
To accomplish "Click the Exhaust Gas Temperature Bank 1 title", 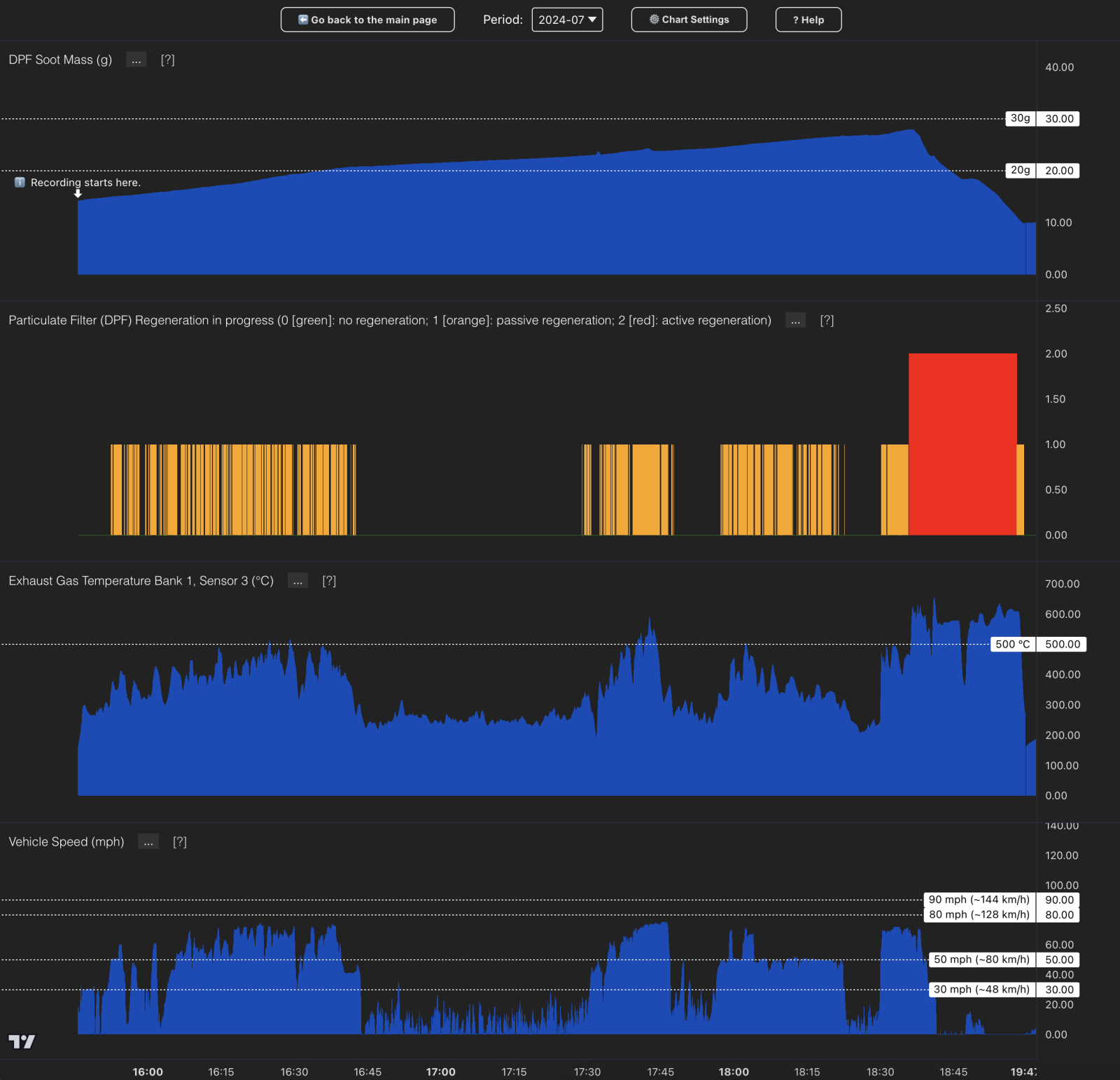I will [141, 581].
